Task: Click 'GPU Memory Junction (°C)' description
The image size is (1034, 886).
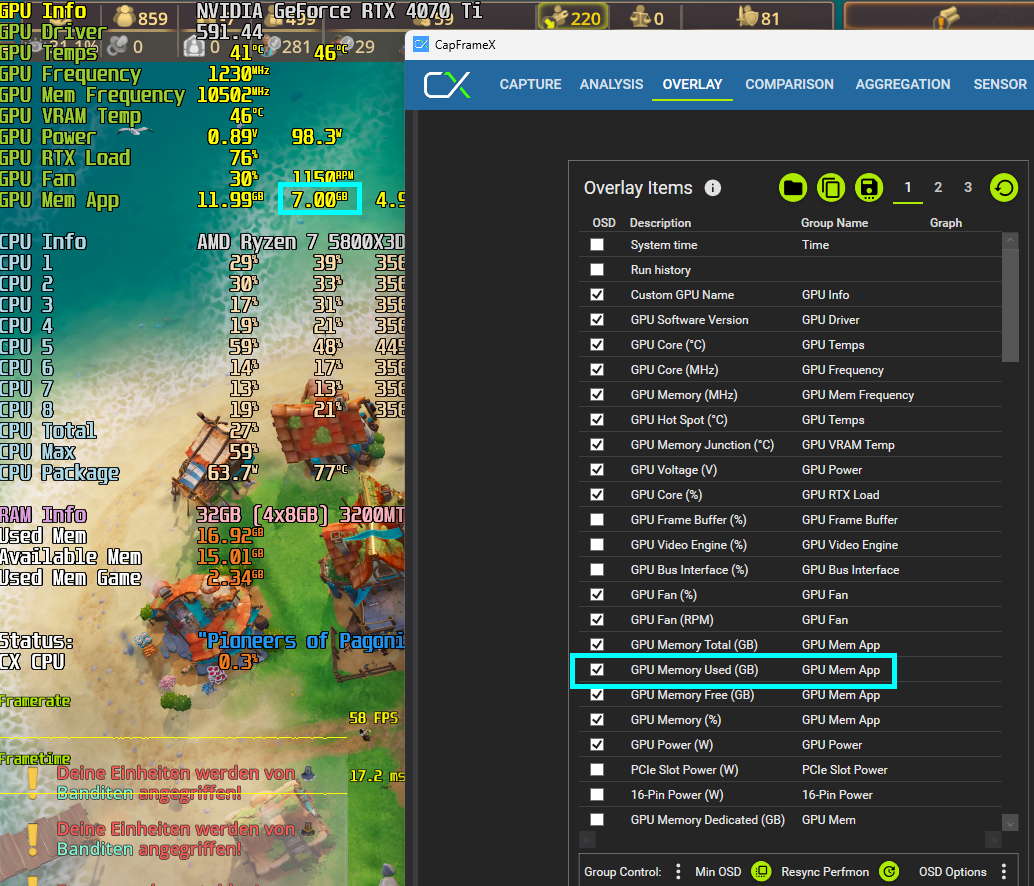Action: point(702,445)
